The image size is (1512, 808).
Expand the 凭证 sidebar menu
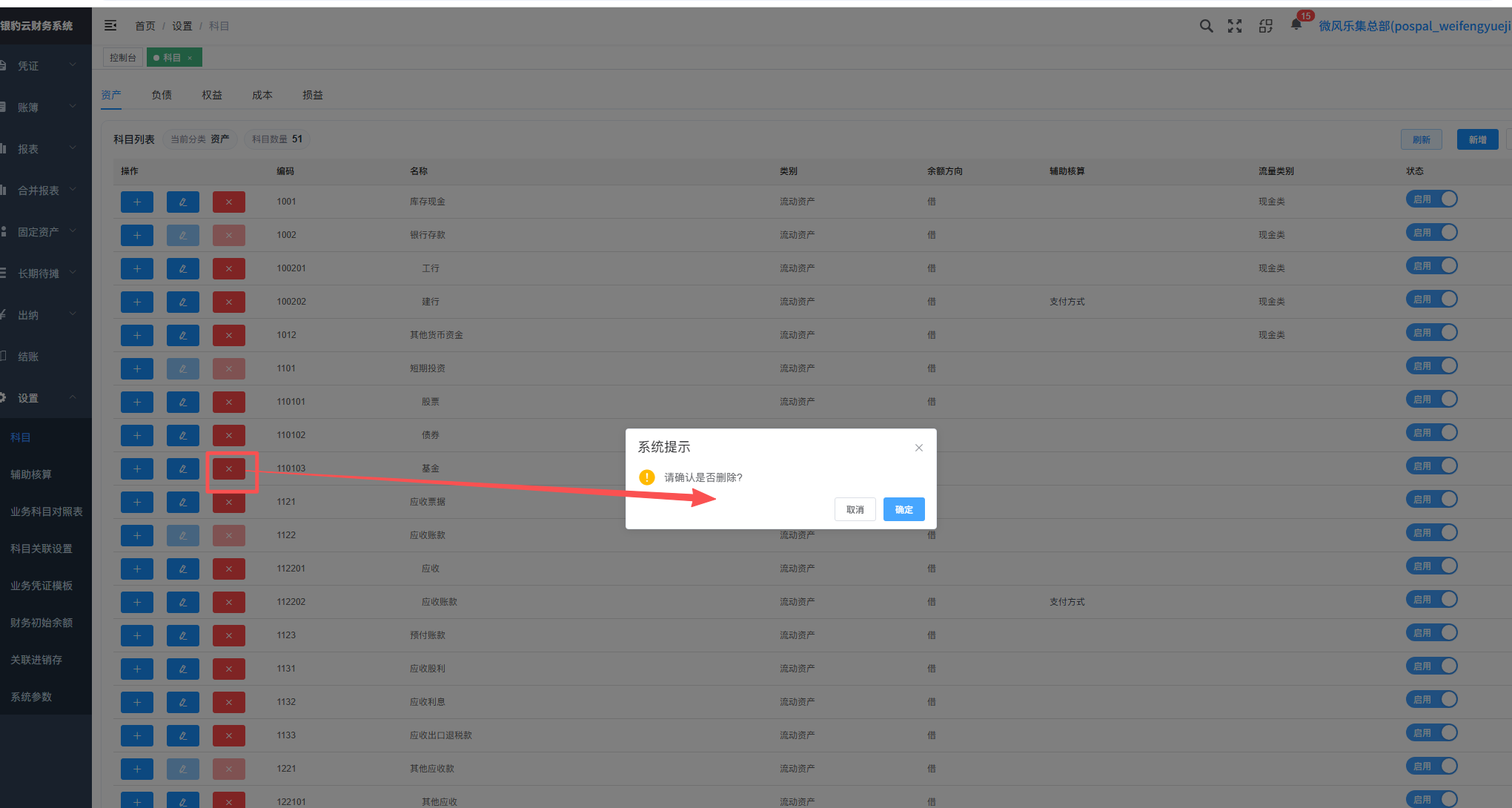[x=42, y=66]
